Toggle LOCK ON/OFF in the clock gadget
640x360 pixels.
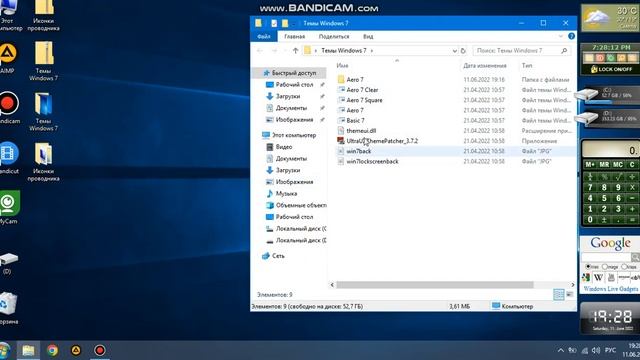pos(611,69)
